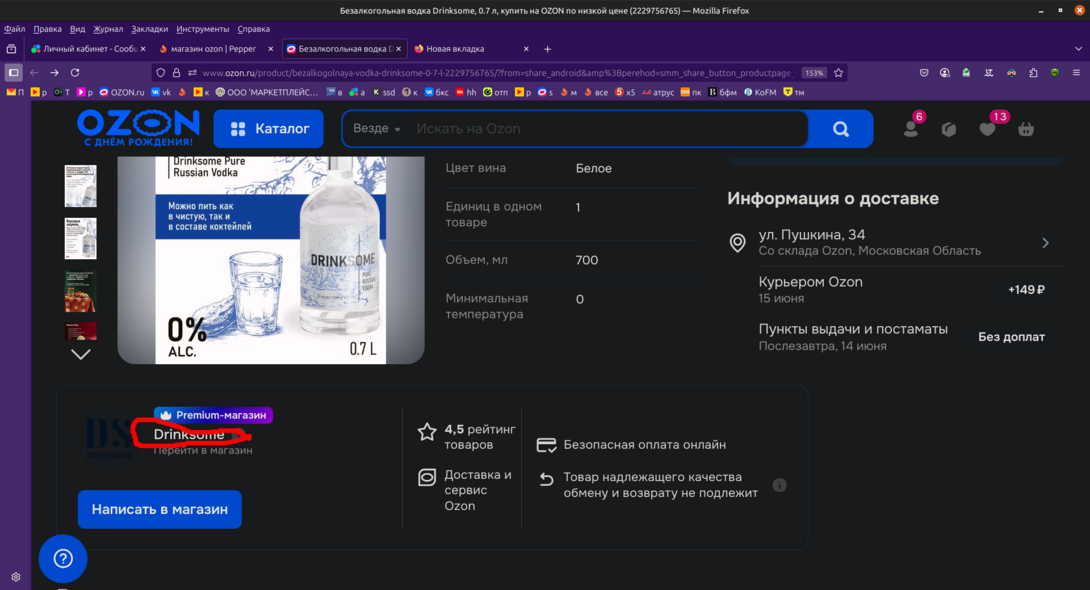Open favorites heart icon with 13 badge
Image resolution: width=1090 pixels, height=590 pixels.
[987, 129]
